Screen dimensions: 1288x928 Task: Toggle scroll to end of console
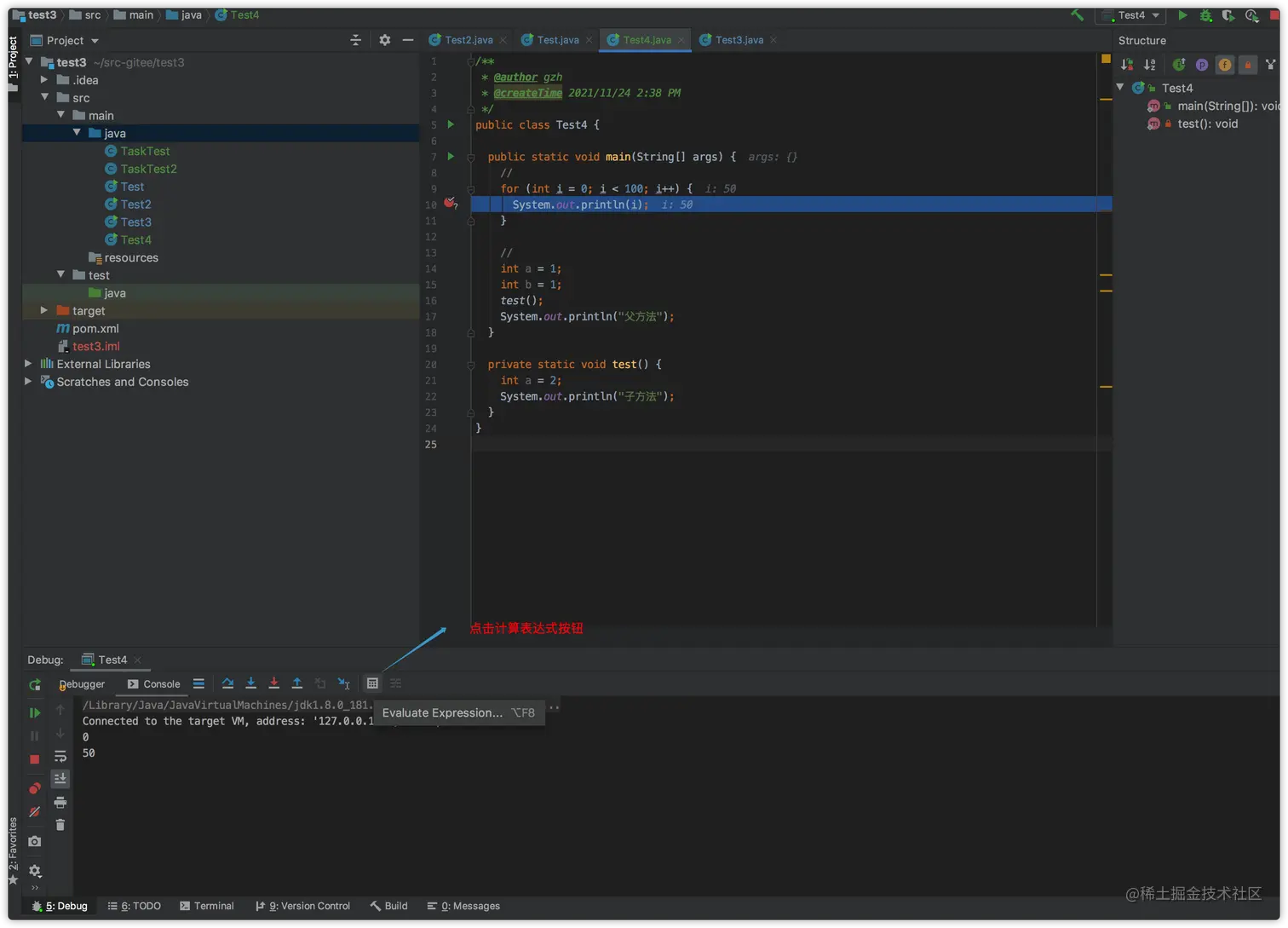(x=60, y=779)
